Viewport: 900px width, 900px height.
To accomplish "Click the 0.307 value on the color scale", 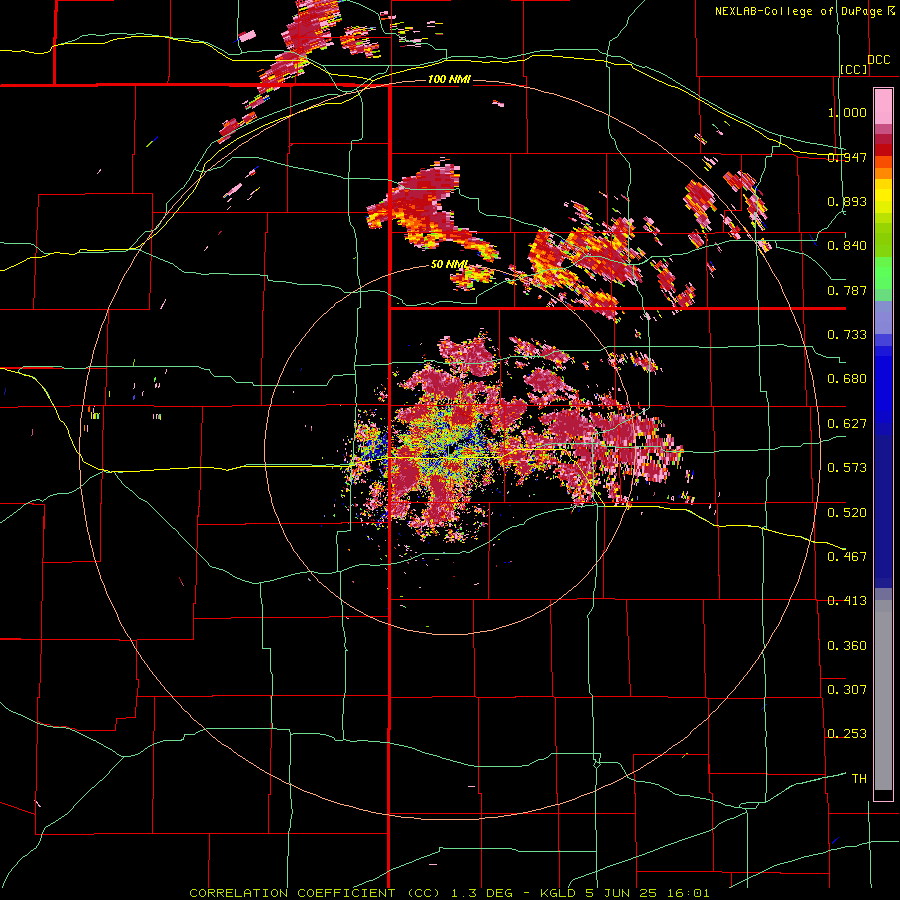I will coord(847,689).
